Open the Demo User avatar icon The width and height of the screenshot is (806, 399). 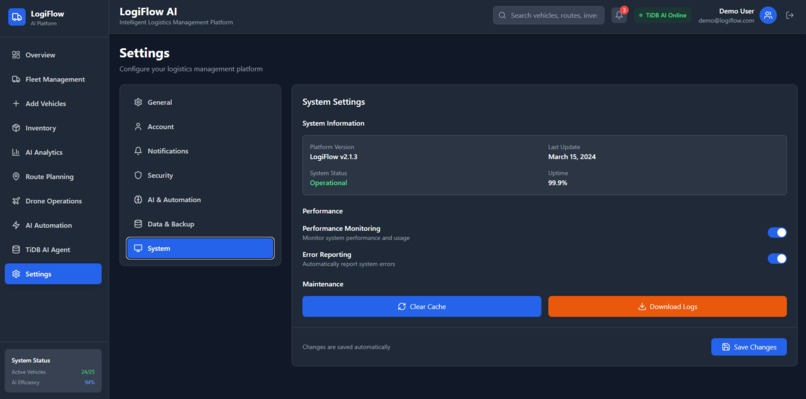tap(768, 15)
